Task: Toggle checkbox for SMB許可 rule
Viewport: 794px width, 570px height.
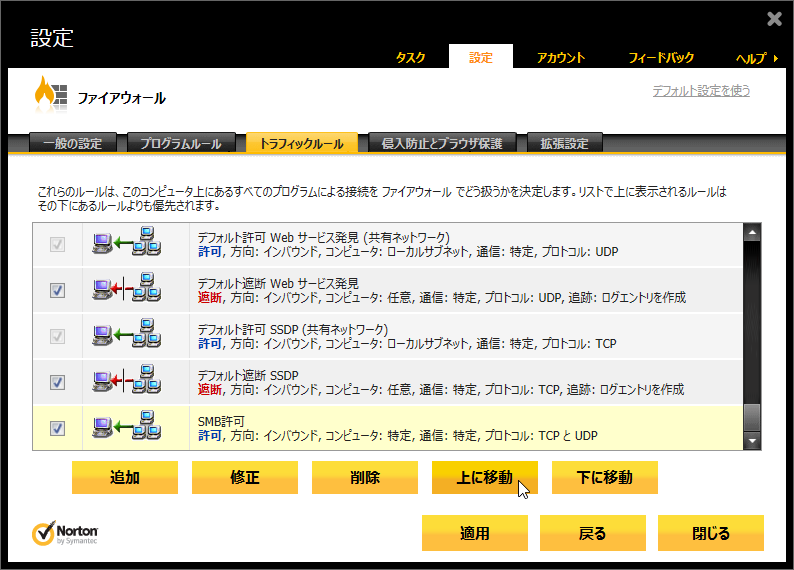Action: point(57,428)
